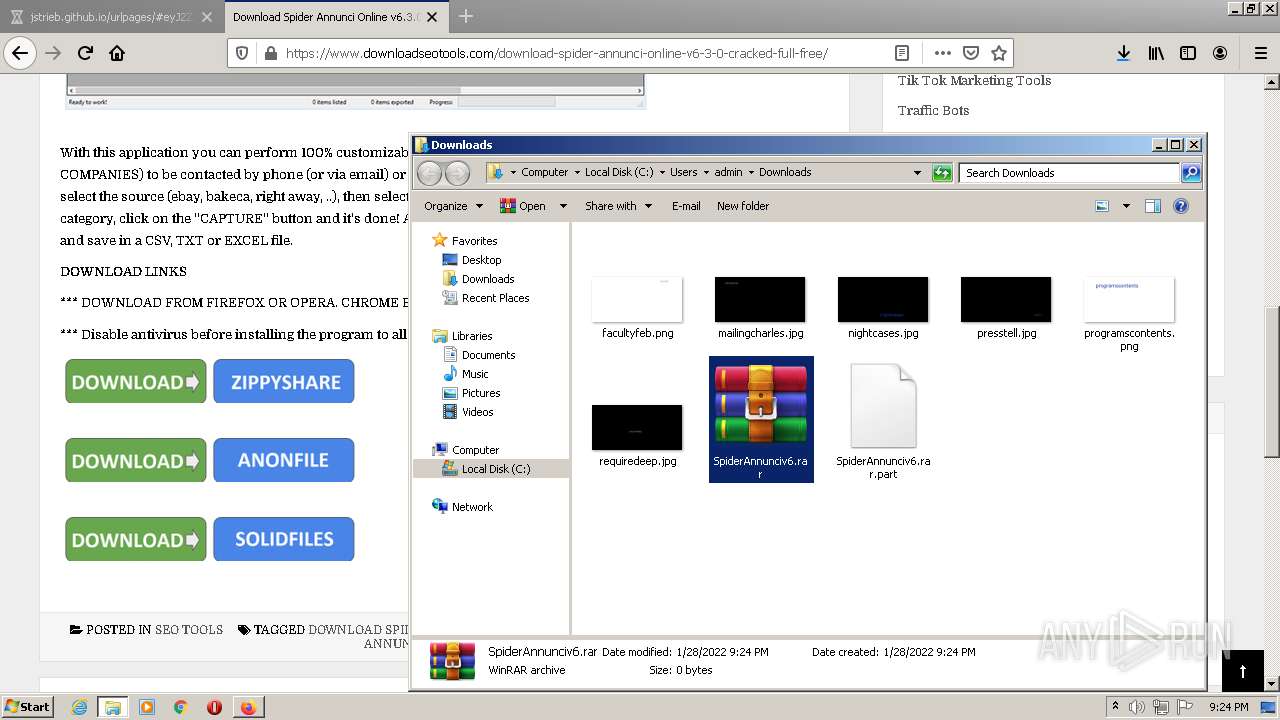This screenshot has width=1280, height=720.
Task: Click the ANONFILE download button
Action: (284, 460)
